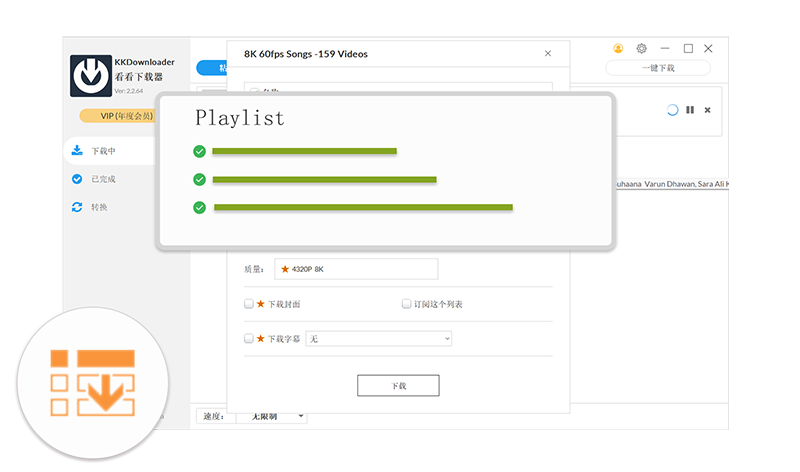Check the 订阅这个列表 option
The image size is (800, 472).
point(406,304)
